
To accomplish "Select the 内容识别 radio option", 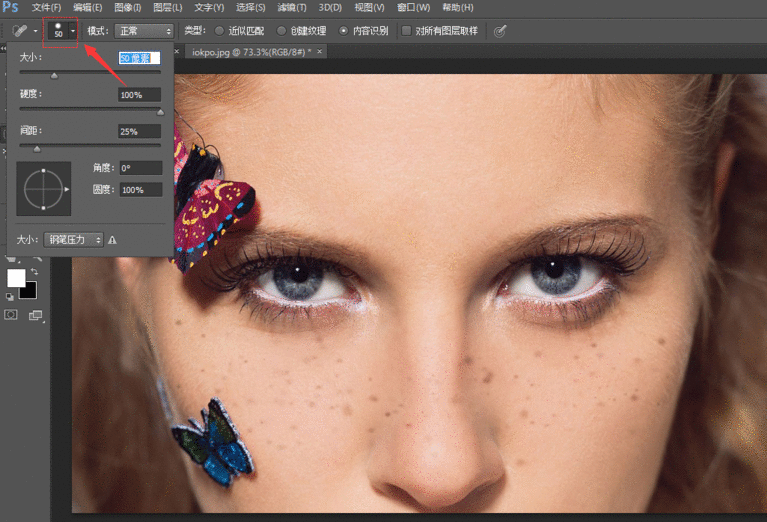I will tap(344, 31).
